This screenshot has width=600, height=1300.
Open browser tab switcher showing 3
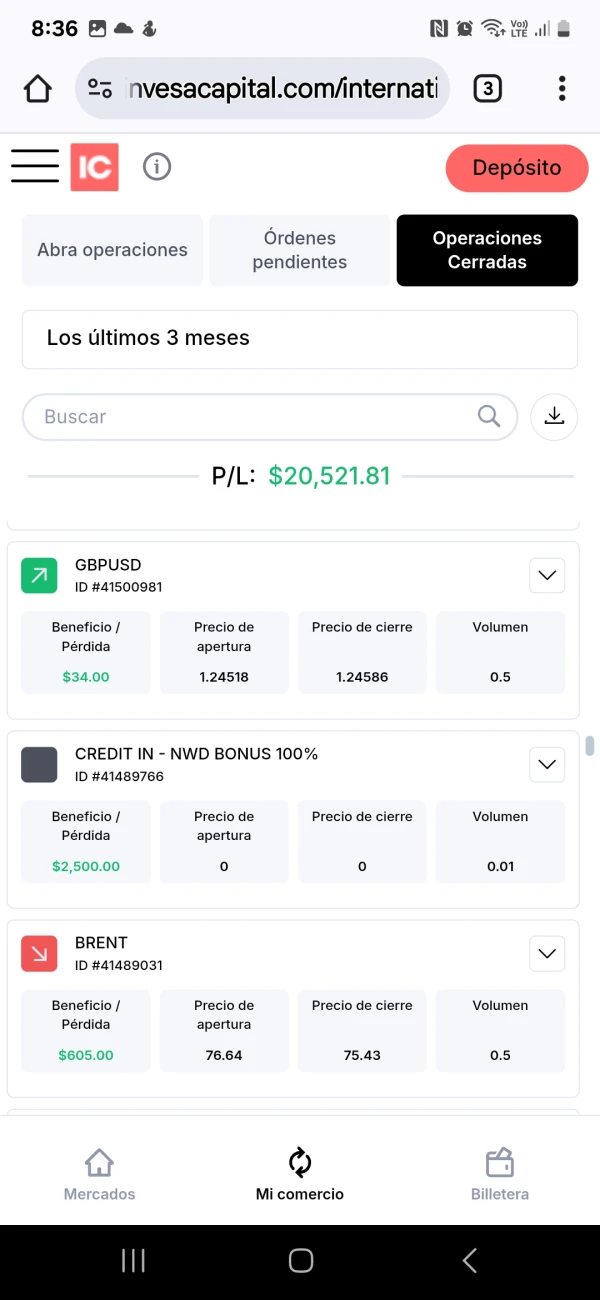pyautogui.click(x=487, y=89)
